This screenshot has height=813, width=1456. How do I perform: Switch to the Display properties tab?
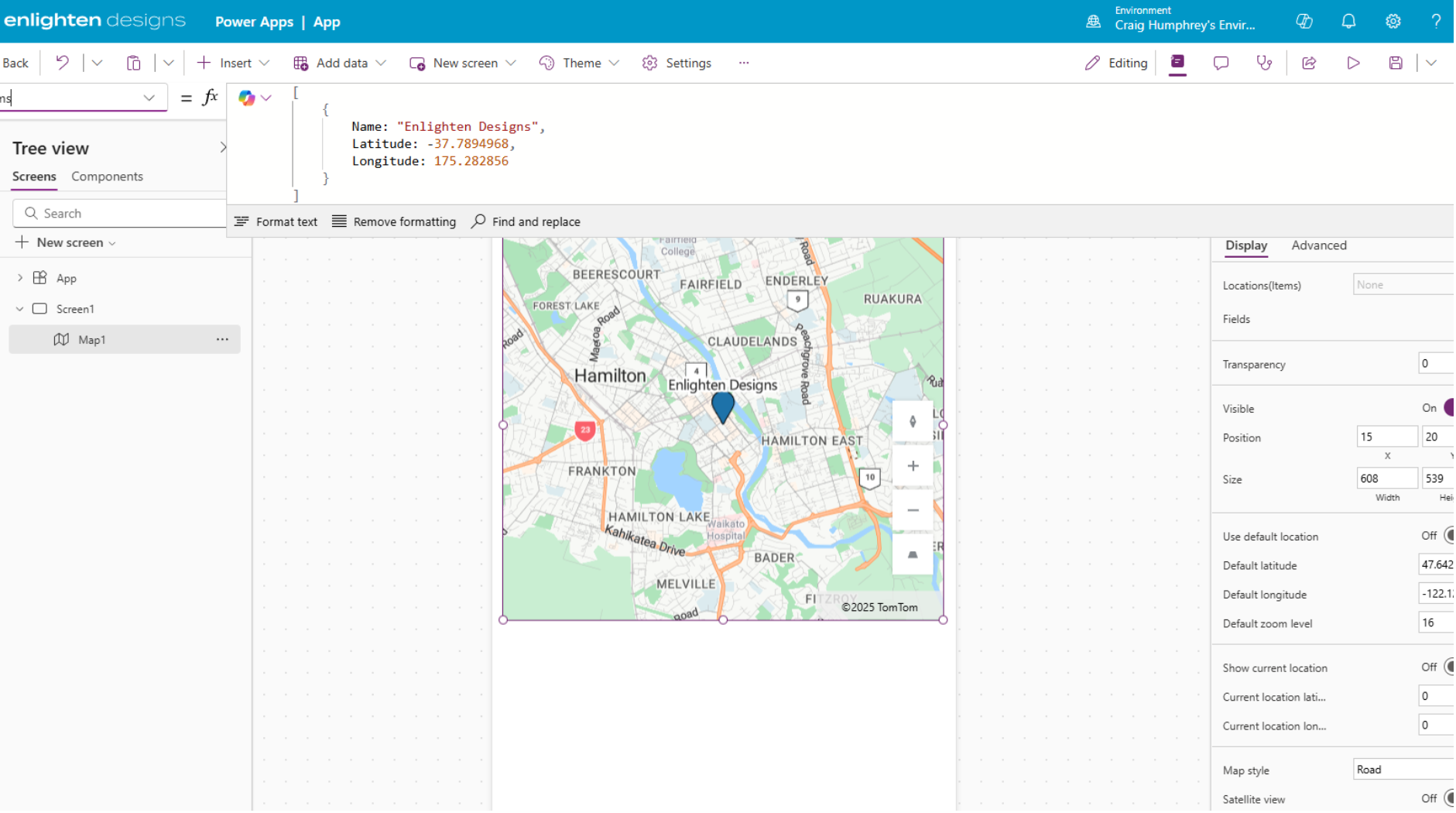[1245, 245]
